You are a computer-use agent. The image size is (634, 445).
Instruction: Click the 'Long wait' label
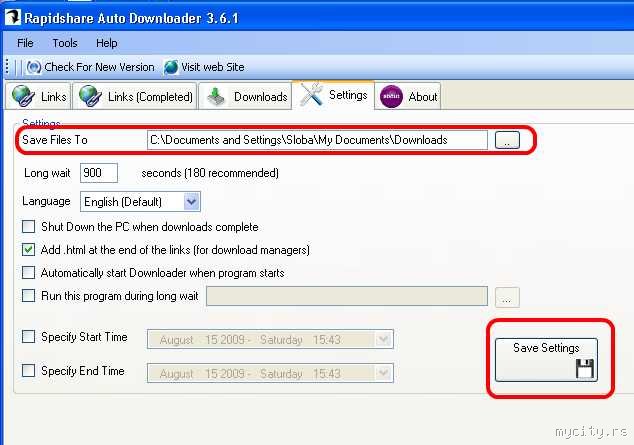(47, 173)
